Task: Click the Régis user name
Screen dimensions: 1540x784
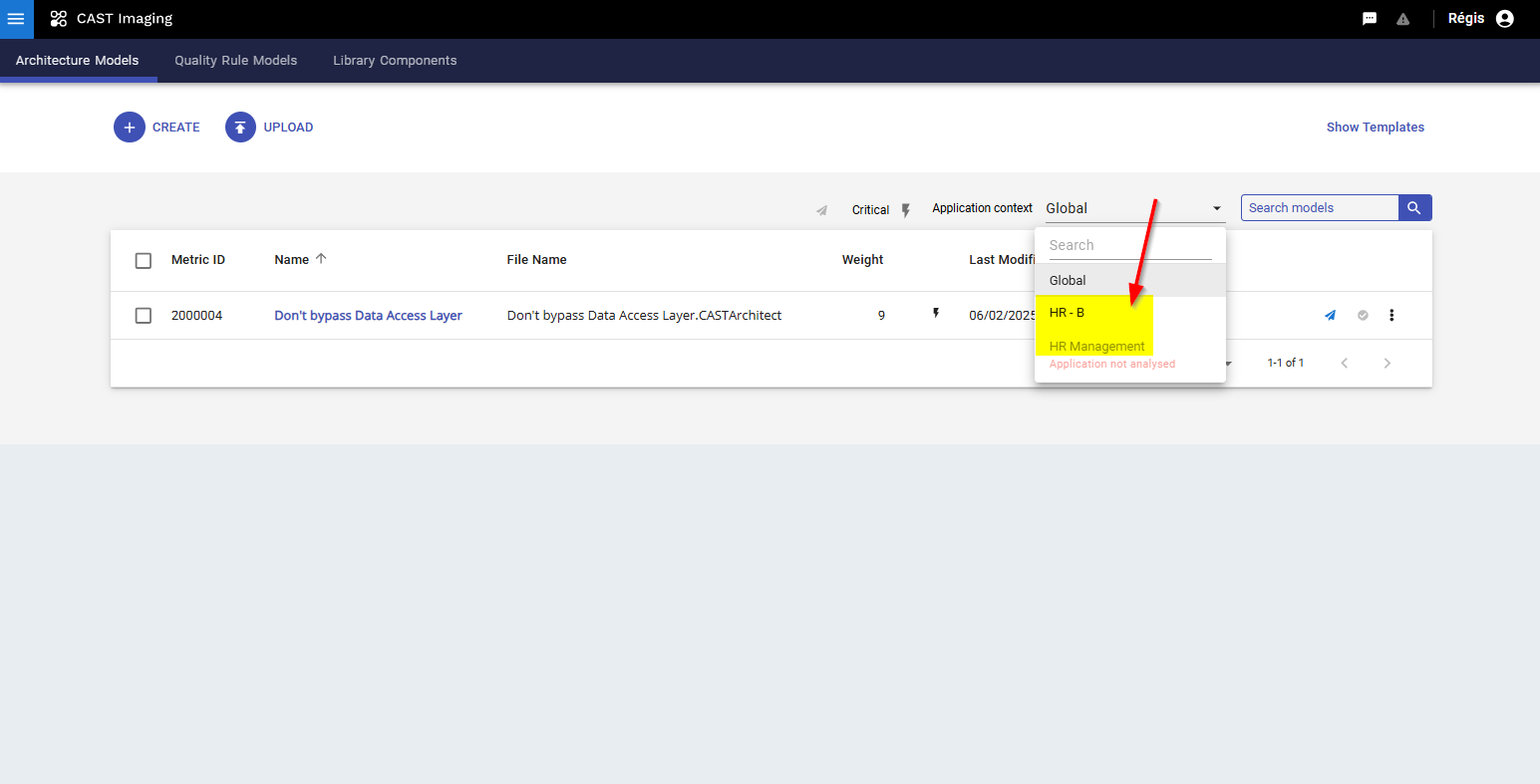Action: click(x=1466, y=19)
